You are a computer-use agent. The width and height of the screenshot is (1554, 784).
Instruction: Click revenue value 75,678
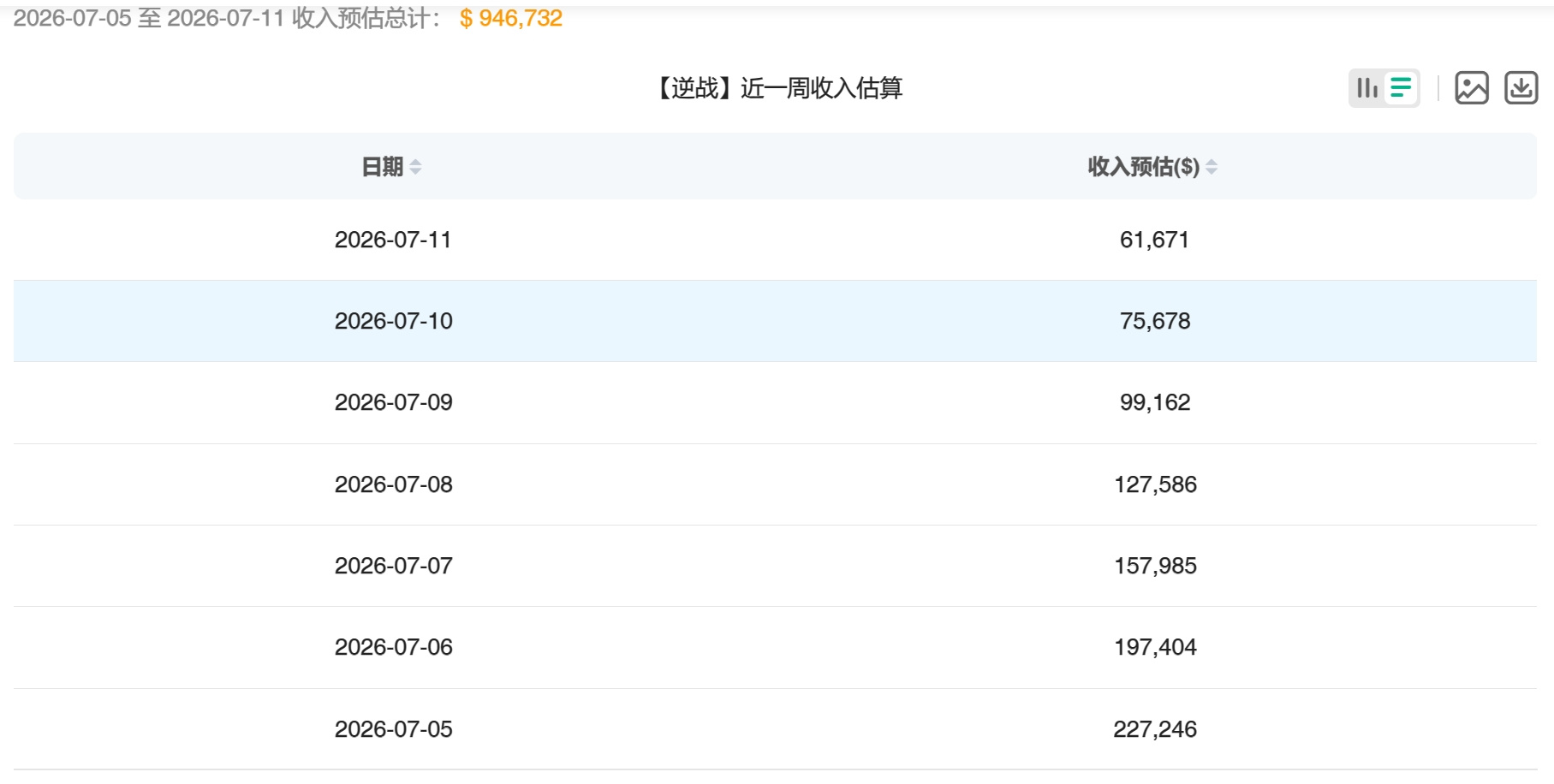[x=1155, y=321]
